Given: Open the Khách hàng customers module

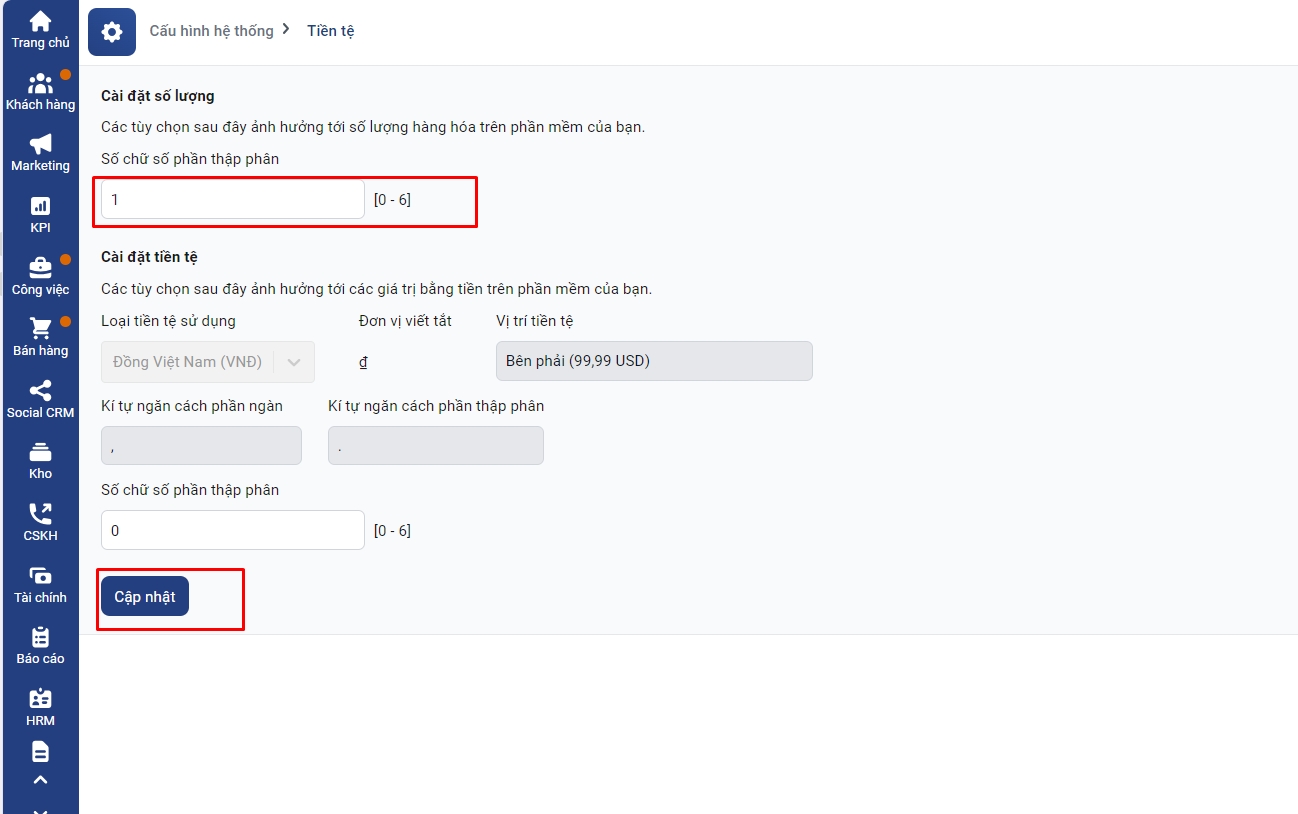Looking at the screenshot, I should point(40,85).
